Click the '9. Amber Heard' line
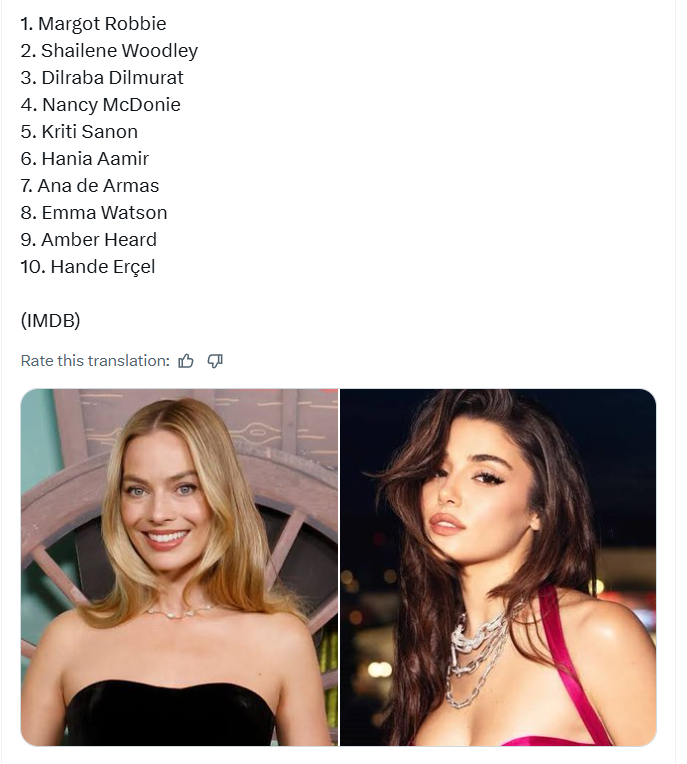Viewport: 687px width, 764px height. point(88,239)
